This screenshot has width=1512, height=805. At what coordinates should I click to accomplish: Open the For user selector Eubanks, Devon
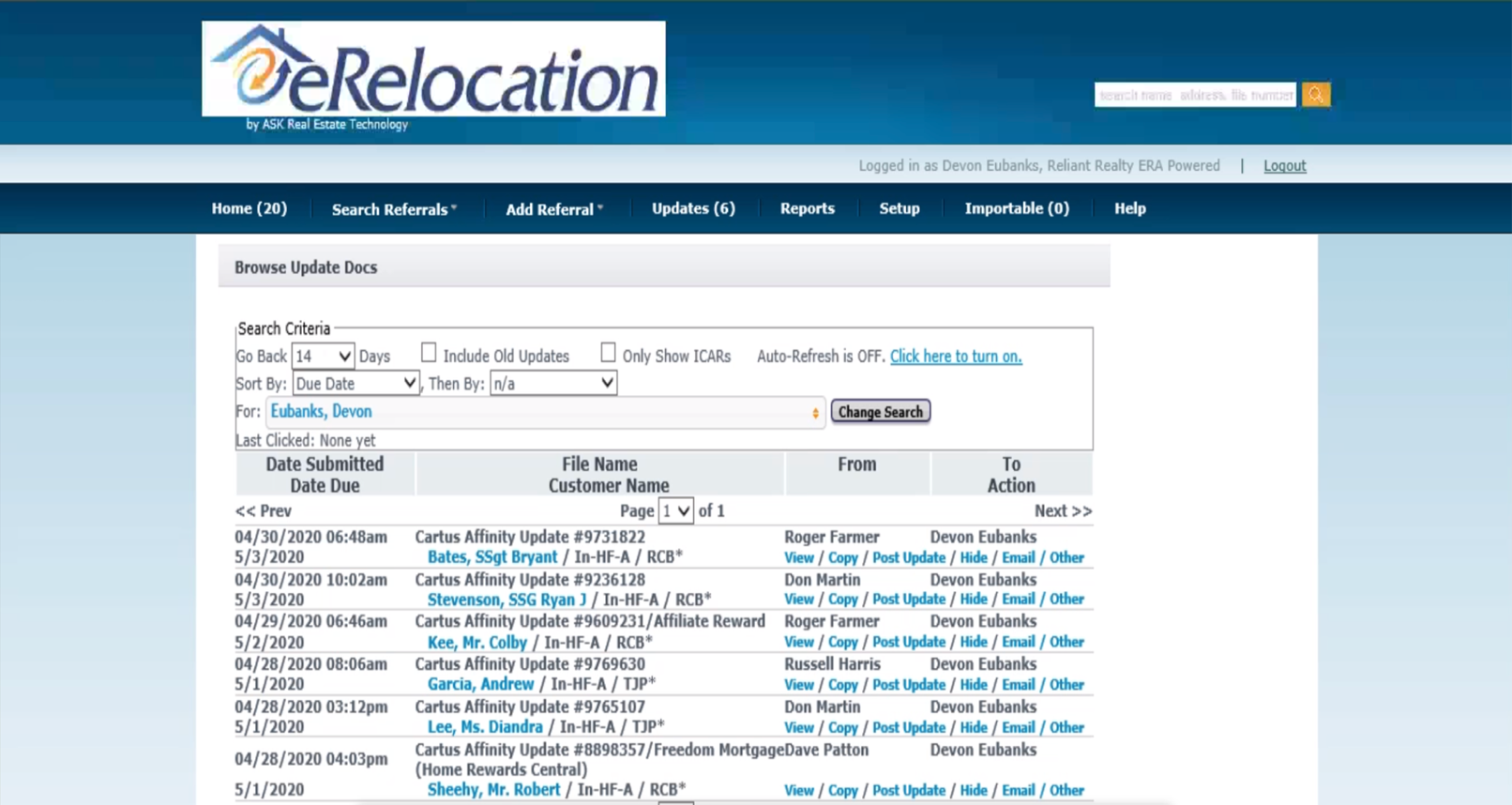click(545, 412)
